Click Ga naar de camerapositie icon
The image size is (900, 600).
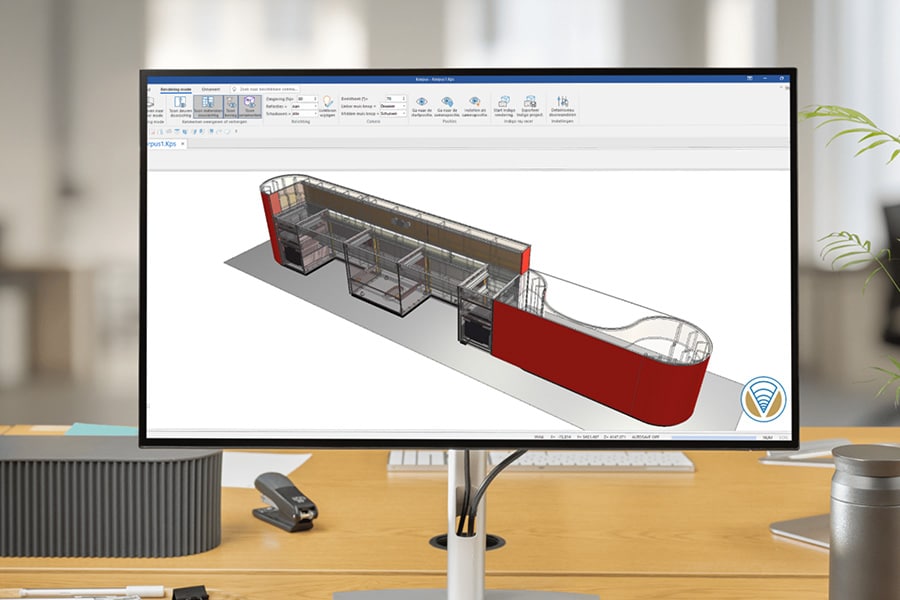447,102
